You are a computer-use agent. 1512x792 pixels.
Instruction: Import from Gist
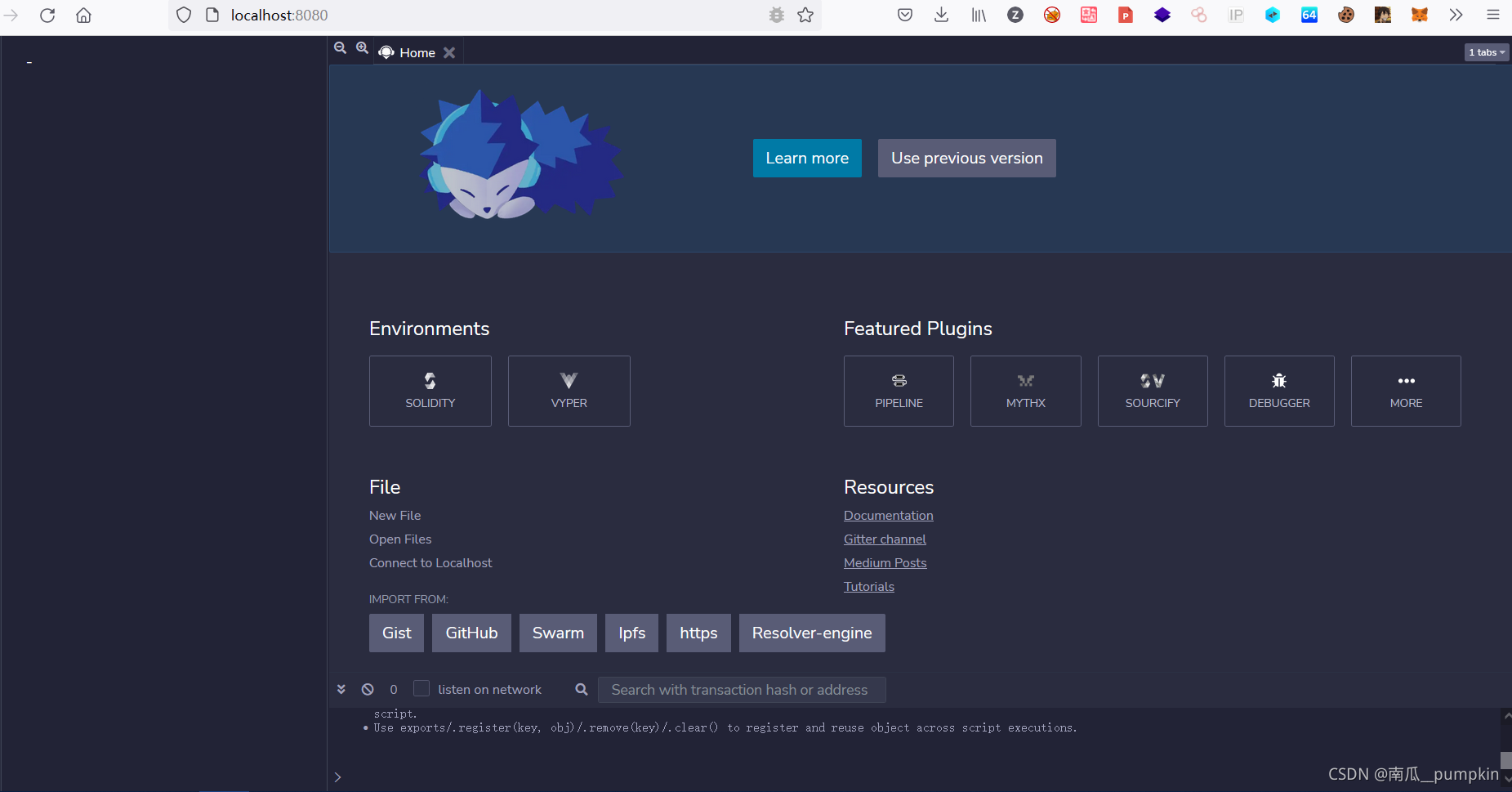(x=397, y=633)
